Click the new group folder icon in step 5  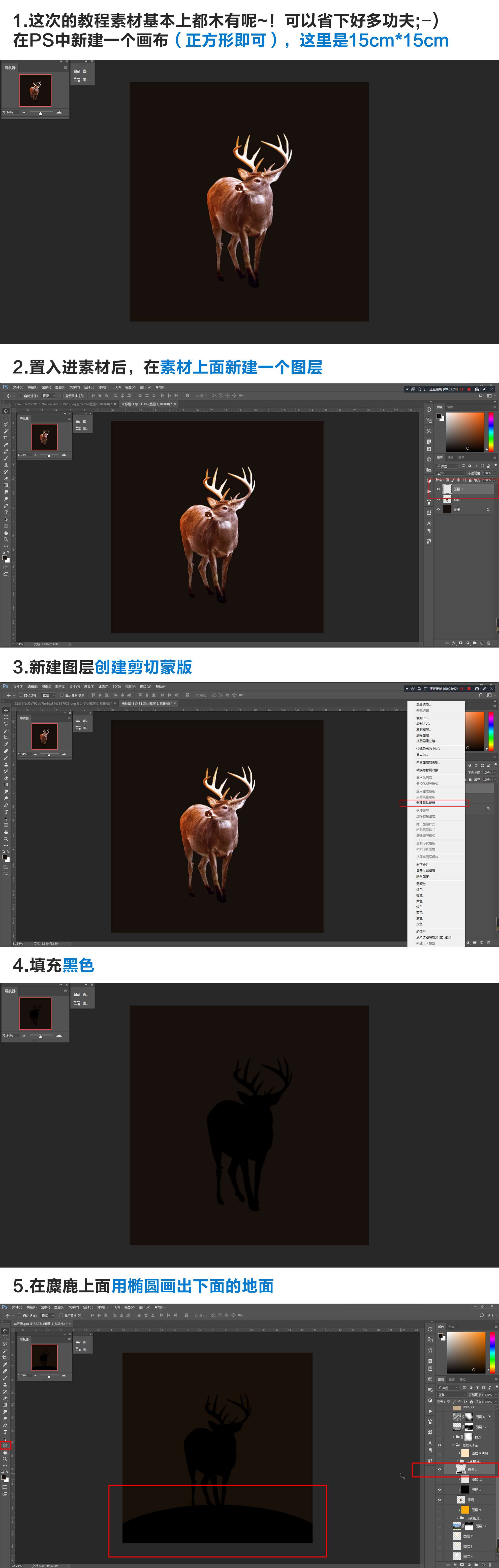pyautogui.click(x=476, y=1565)
